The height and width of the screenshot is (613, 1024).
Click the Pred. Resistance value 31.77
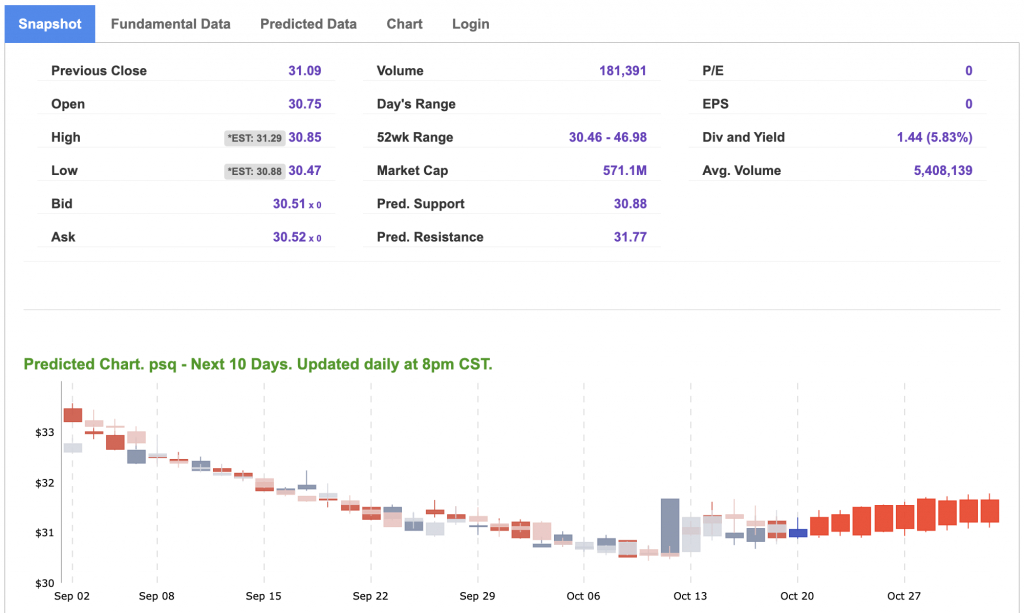pos(630,237)
